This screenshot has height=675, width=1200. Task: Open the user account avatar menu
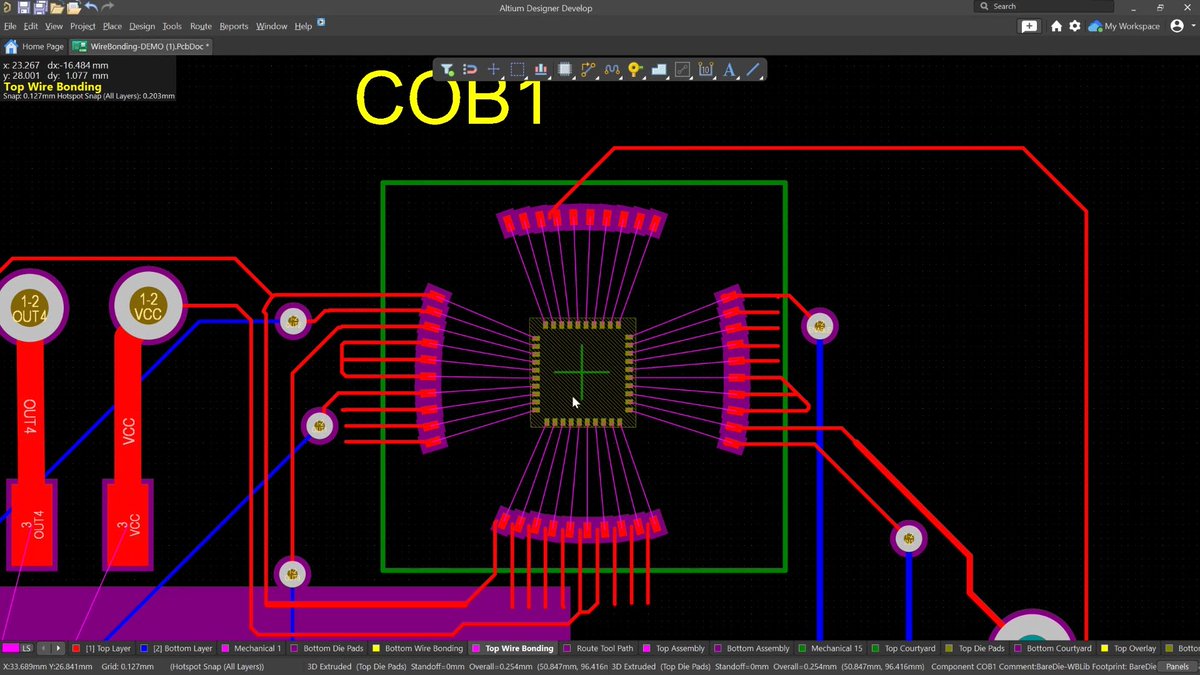click(1177, 27)
